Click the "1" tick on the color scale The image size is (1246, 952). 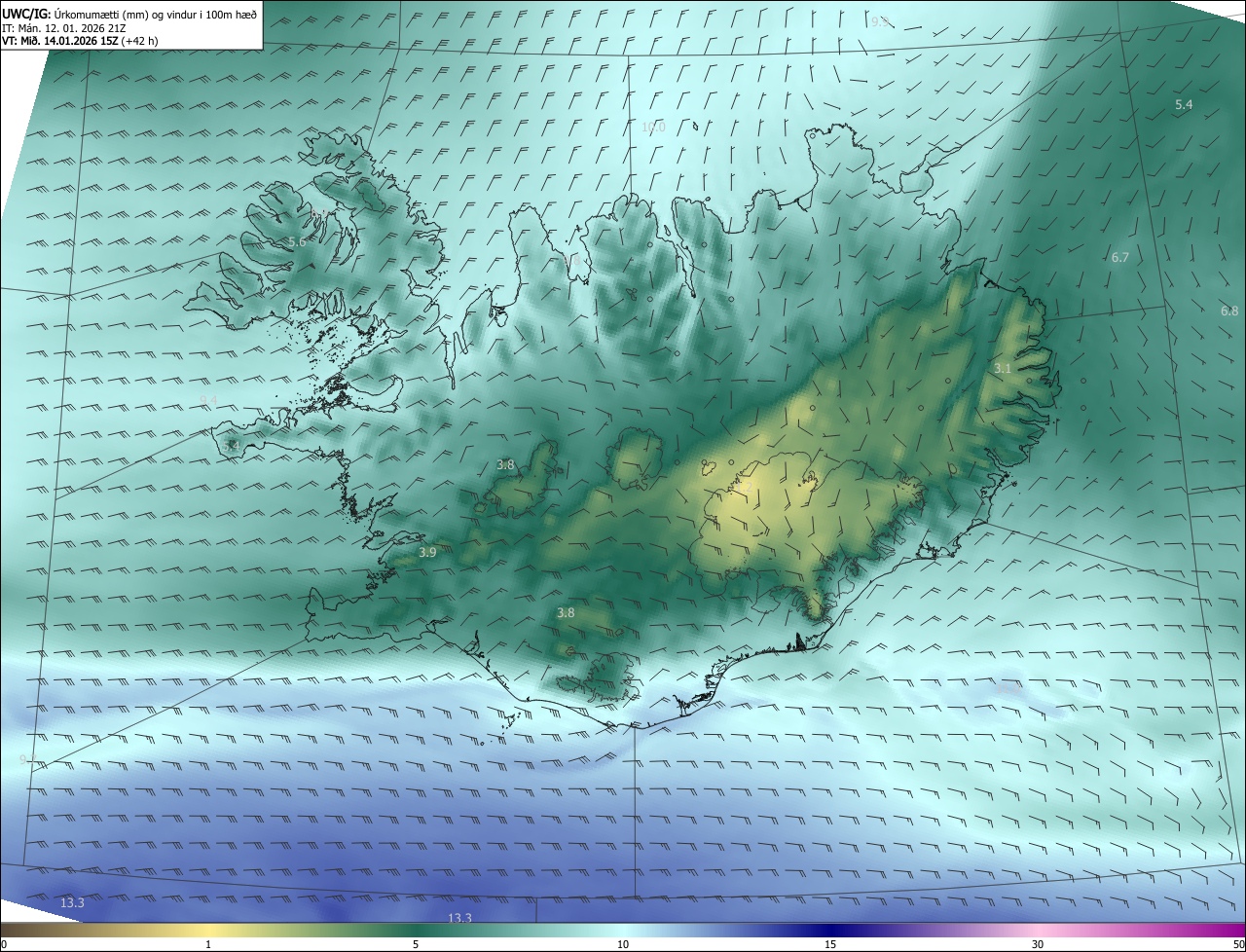208,944
